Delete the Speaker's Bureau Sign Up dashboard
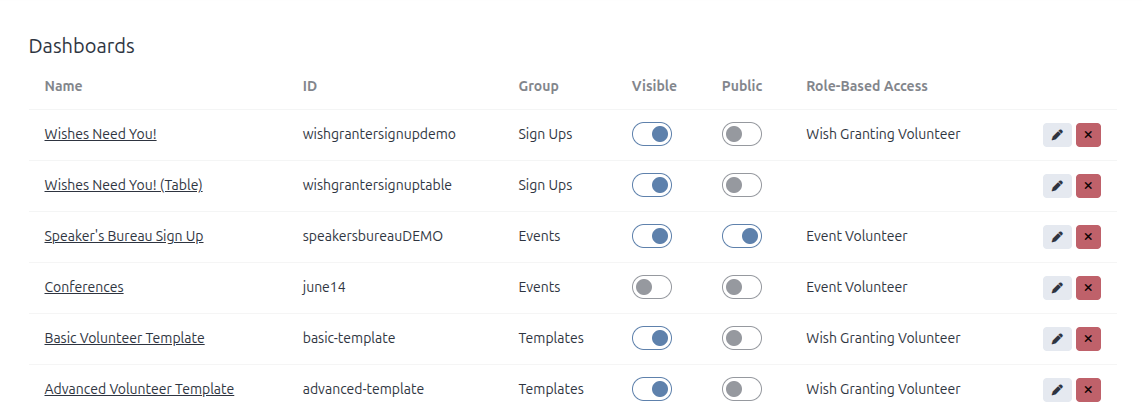The width and height of the screenshot is (1142, 414). click(1088, 237)
